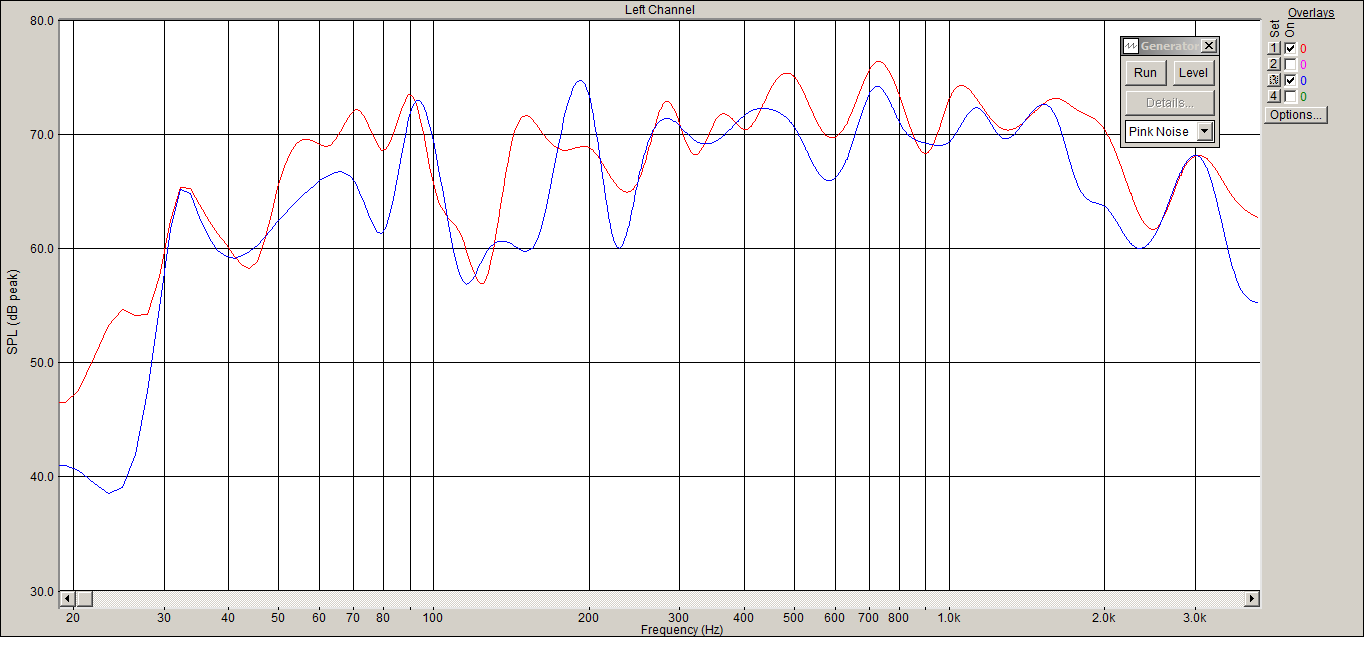The width and height of the screenshot is (1364, 652).
Task: Click the 'Frequency (Hz)' axis label
Action: tap(682, 631)
